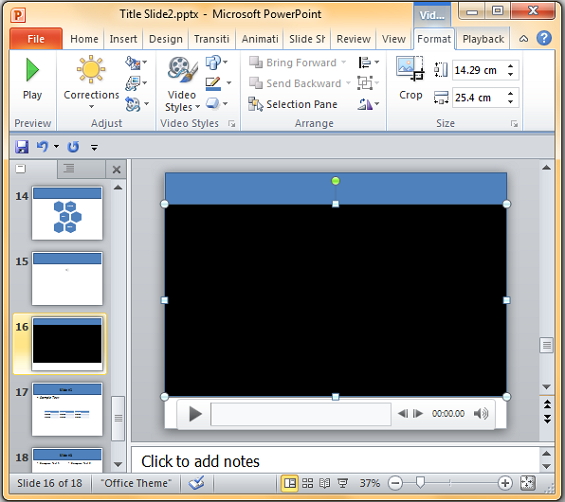Open the Group objects menu

click(368, 83)
